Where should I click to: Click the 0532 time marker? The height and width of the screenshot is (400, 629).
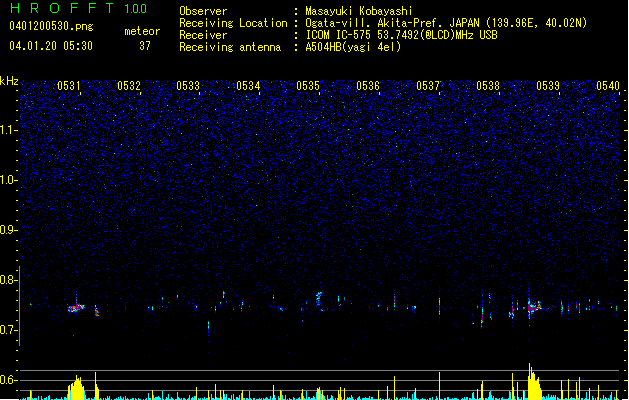[129, 86]
